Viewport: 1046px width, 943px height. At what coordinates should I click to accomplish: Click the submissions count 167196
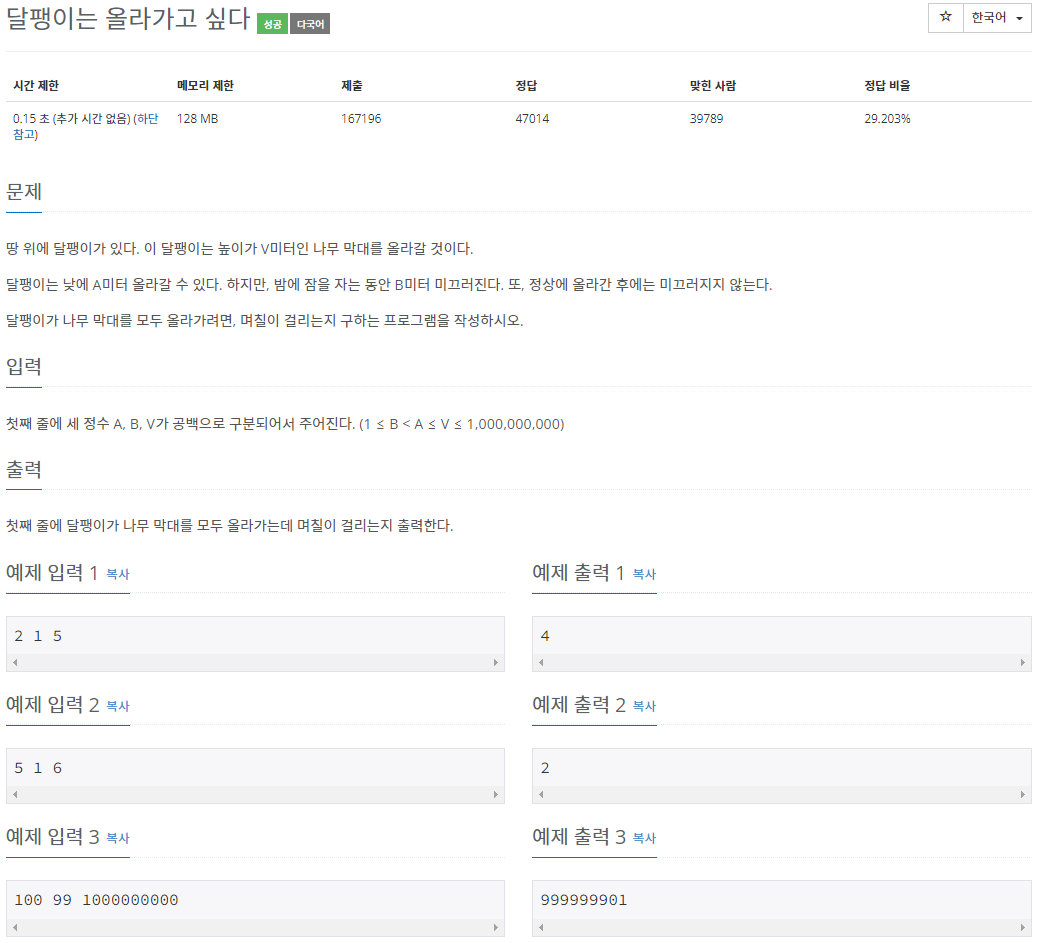click(361, 119)
